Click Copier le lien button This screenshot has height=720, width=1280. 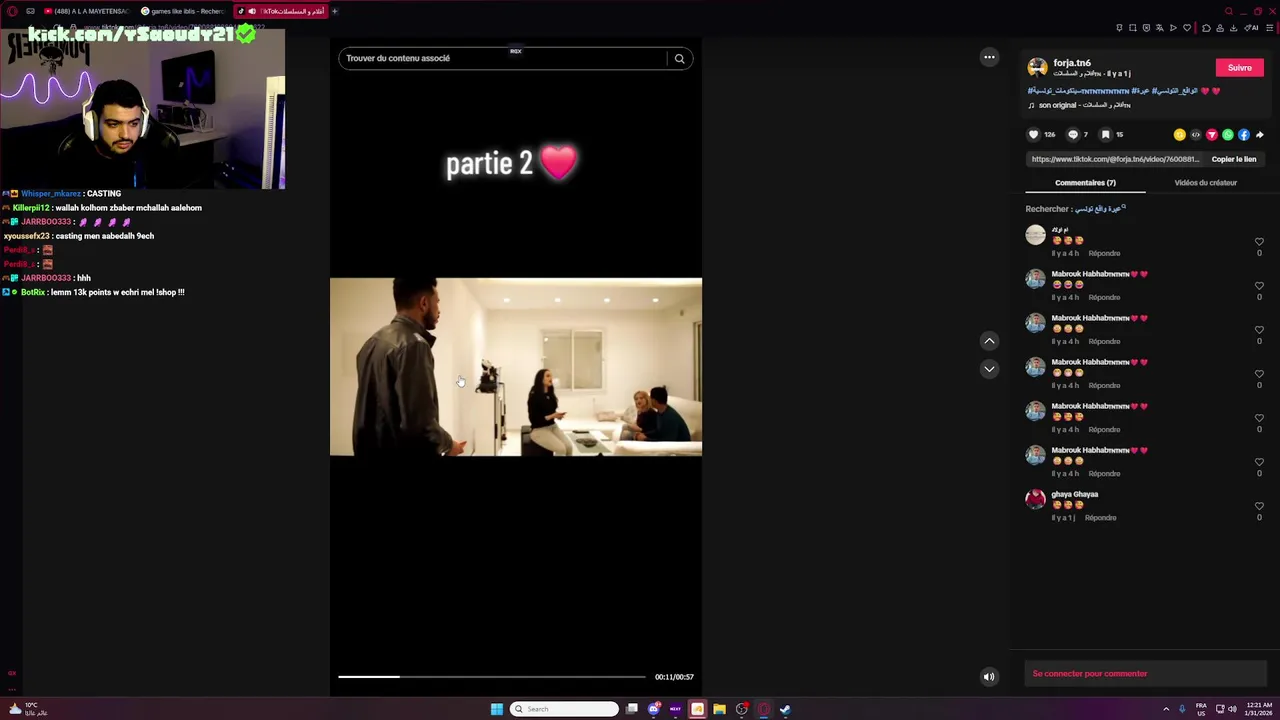(1233, 159)
